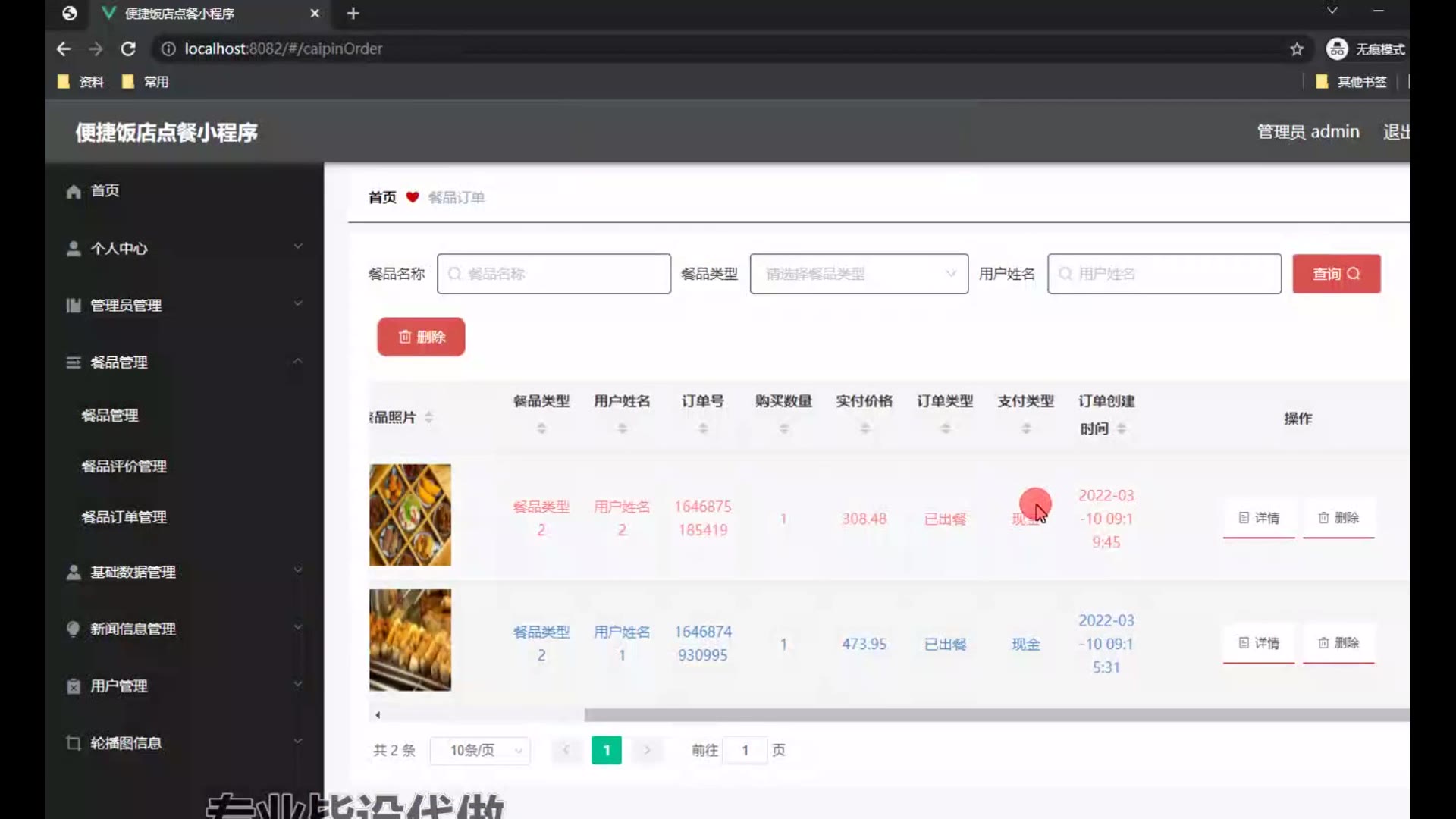Open the 10条/页 page size dropdown
This screenshot has width=1456, height=819.
point(480,750)
